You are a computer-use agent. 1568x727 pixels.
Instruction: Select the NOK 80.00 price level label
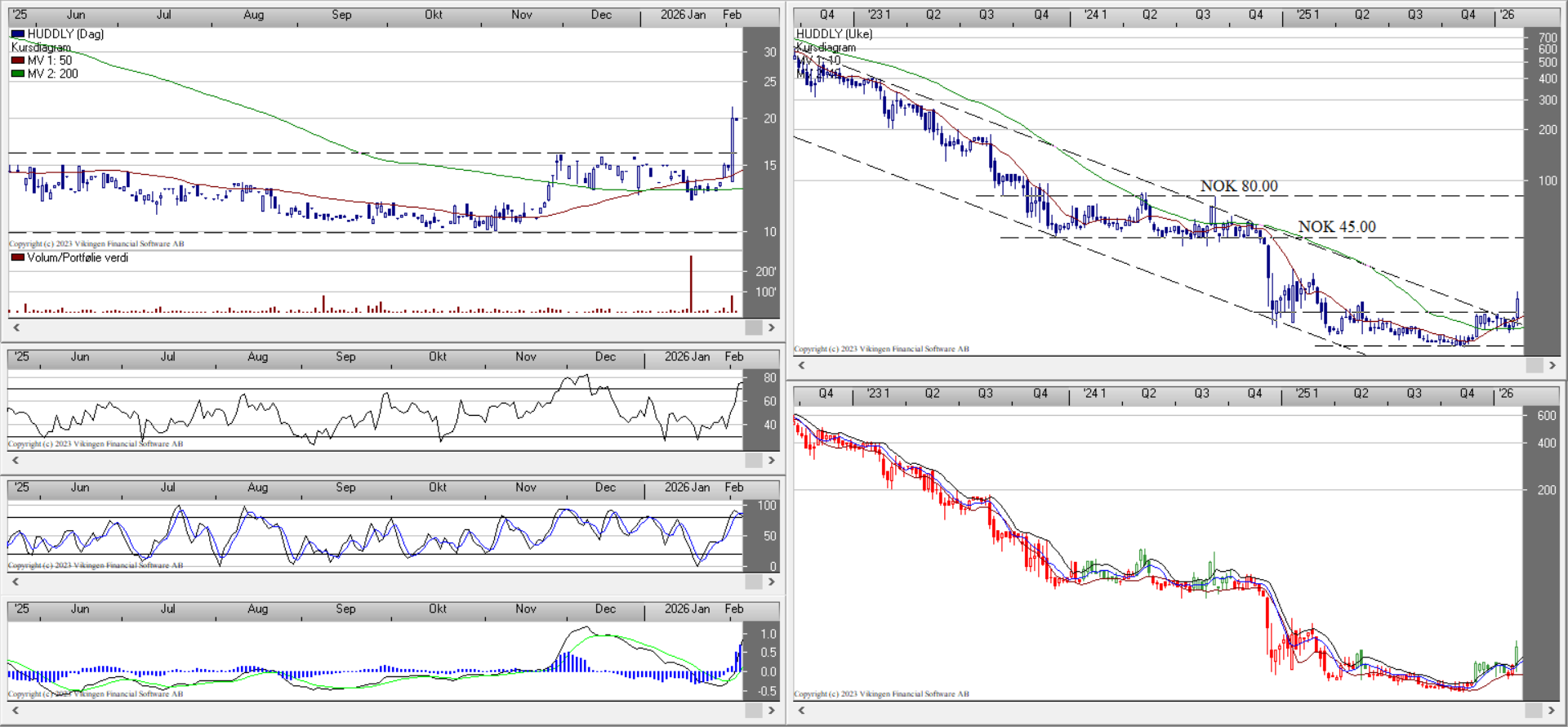(x=1238, y=186)
